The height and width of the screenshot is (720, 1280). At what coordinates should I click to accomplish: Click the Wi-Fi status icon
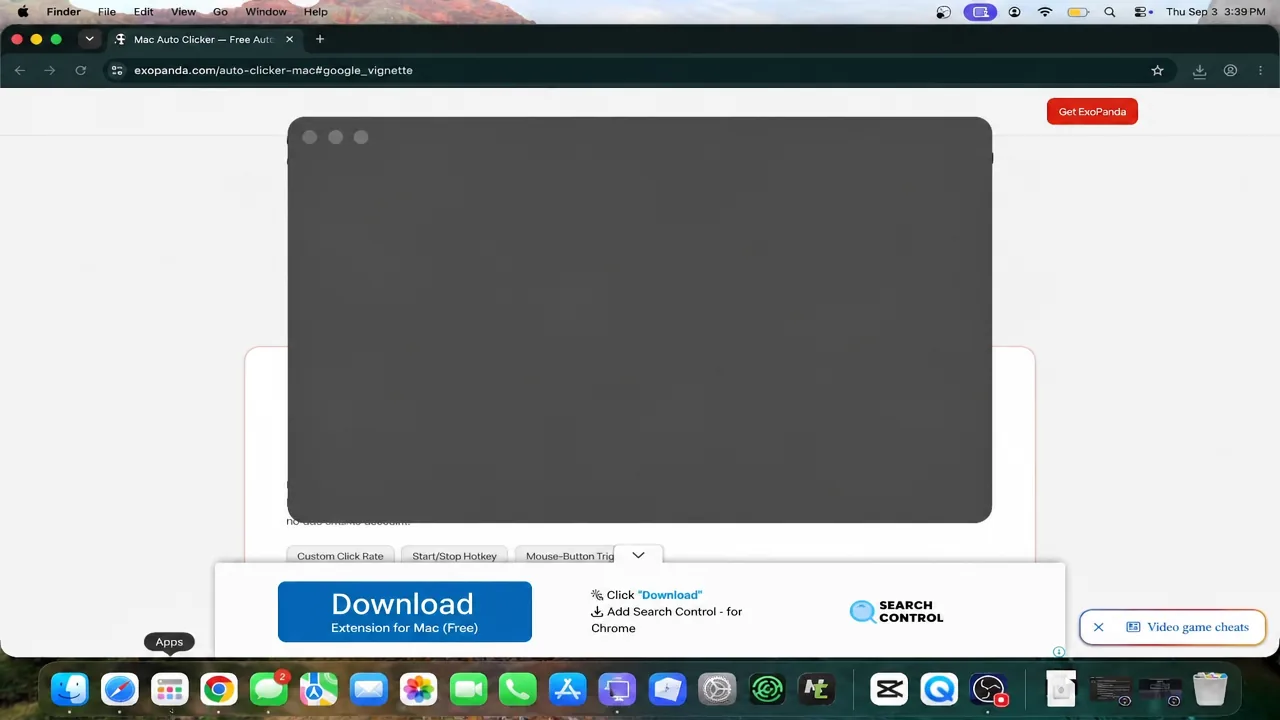tap(1045, 12)
